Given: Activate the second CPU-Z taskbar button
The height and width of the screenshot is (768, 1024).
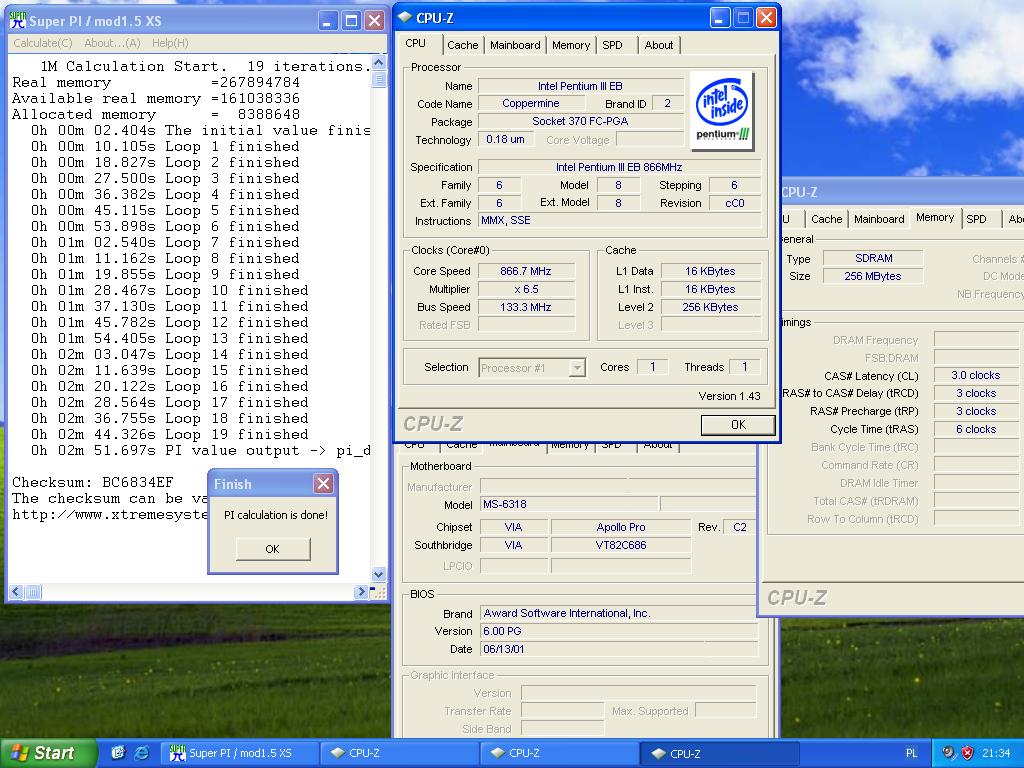Looking at the screenshot, I should [560, 753].
